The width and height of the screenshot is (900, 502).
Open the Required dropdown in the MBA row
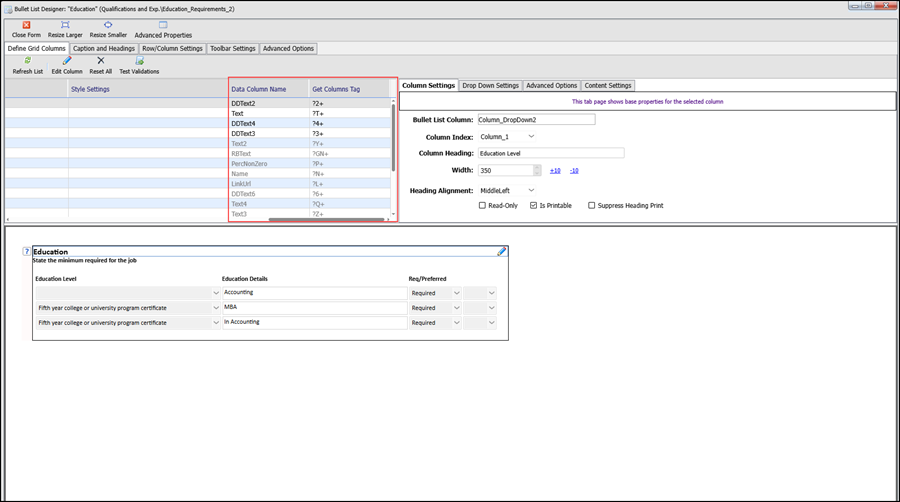(456, 308)
